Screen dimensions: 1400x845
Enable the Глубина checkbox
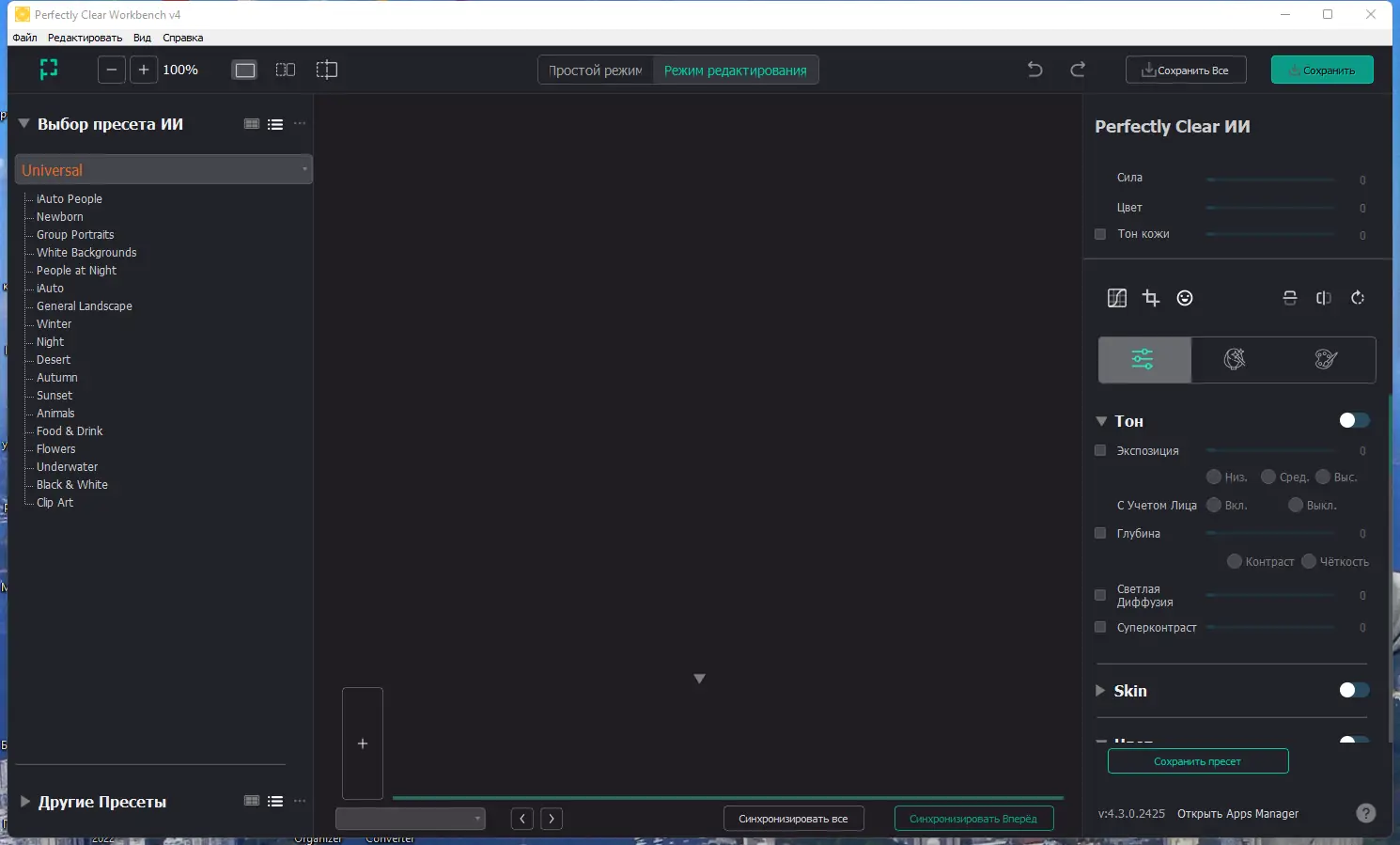[1100, 533]
